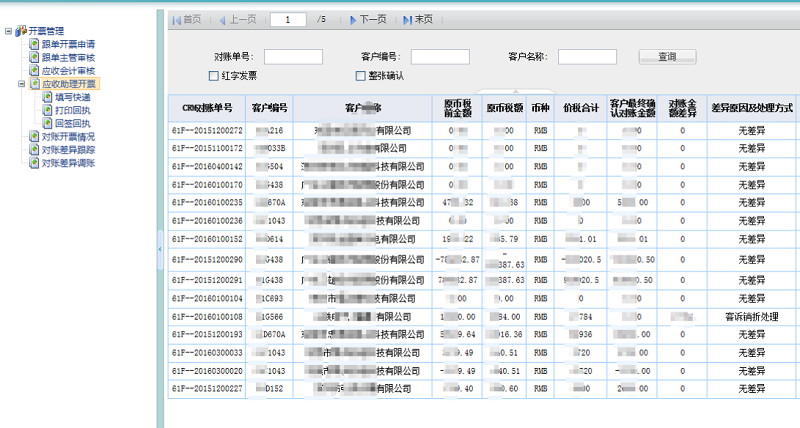Screen dimensions: 800x428
Task: Select row 61F--20160100235
Action: tap(482, 203)
